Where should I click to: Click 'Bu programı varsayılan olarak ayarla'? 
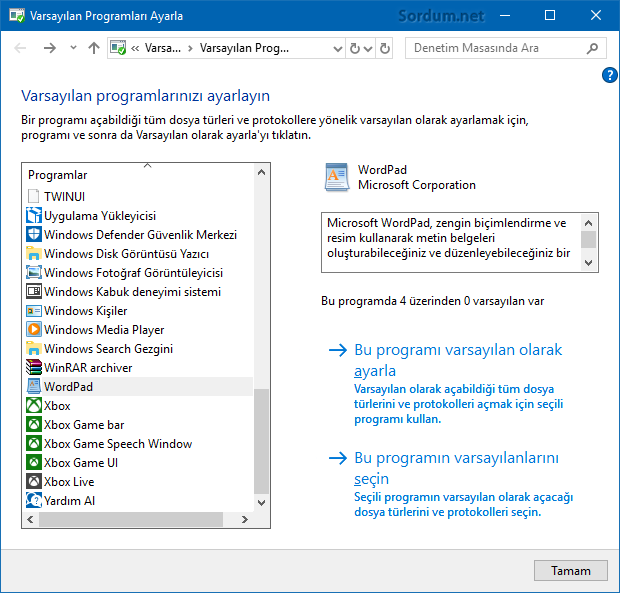coord(458,360)
